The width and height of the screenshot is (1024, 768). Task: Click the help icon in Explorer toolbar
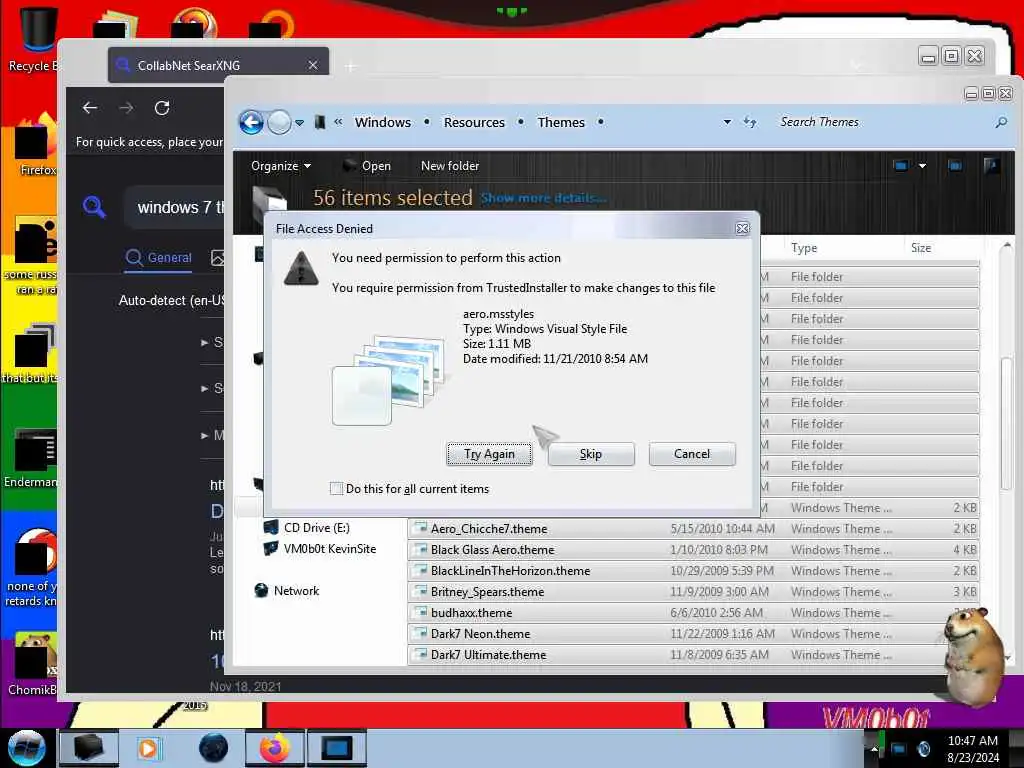click(x=991, y=166)
